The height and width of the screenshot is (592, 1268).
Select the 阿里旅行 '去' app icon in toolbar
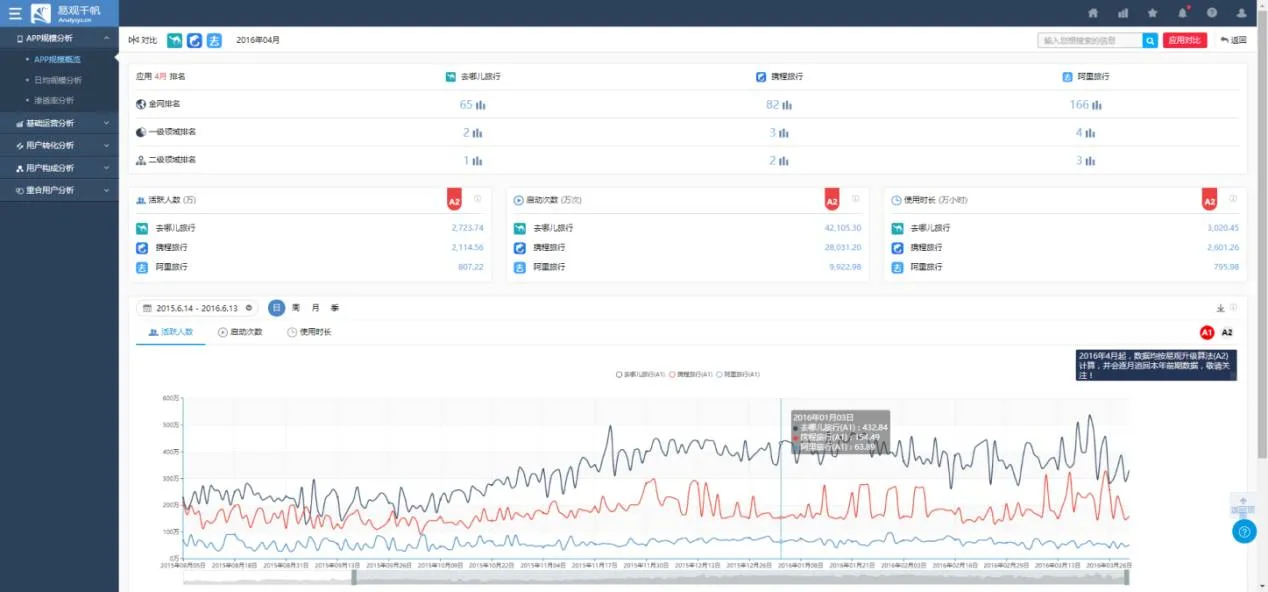214,40
